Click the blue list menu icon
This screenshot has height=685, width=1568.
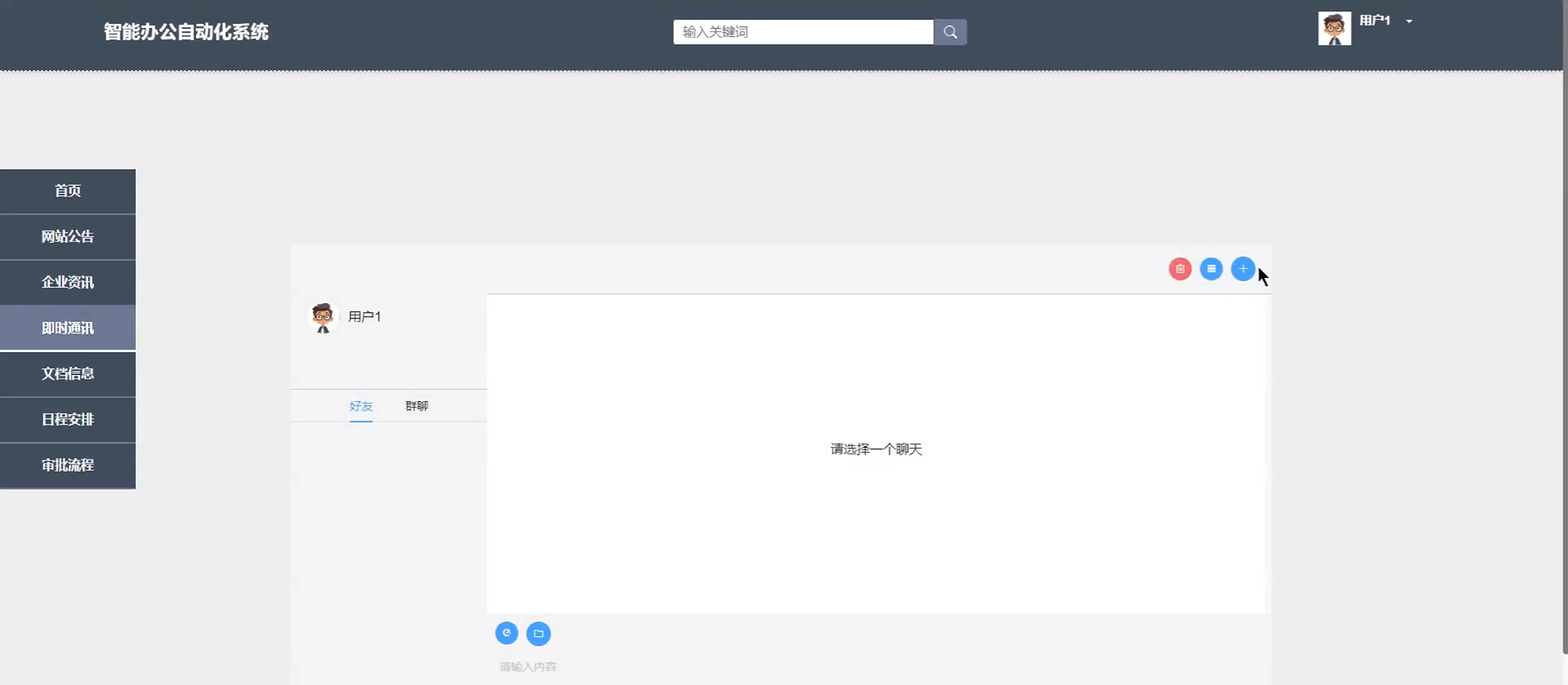(x=1210, y=269)
